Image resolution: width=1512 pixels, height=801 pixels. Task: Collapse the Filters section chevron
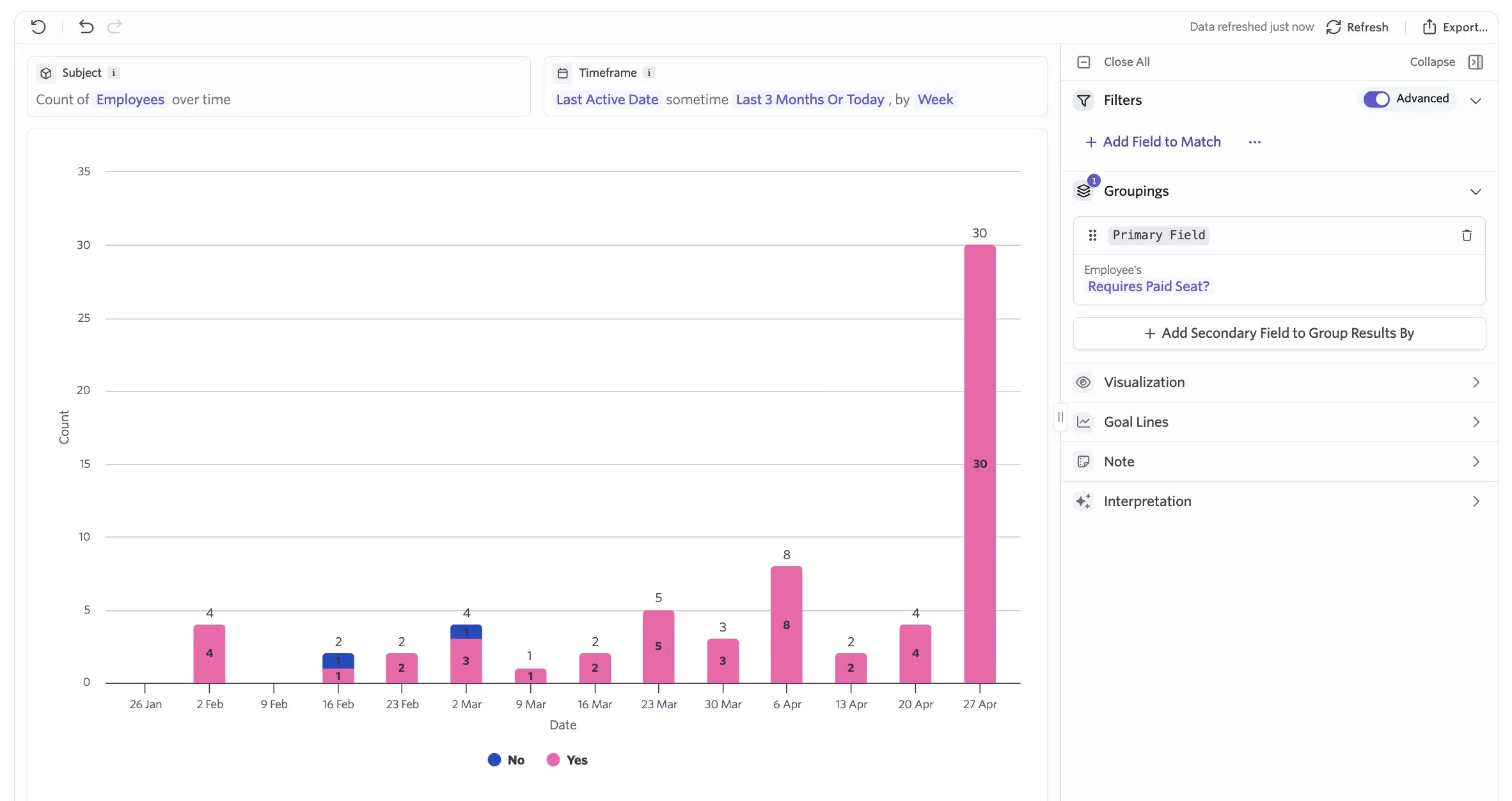point(1476,100)
